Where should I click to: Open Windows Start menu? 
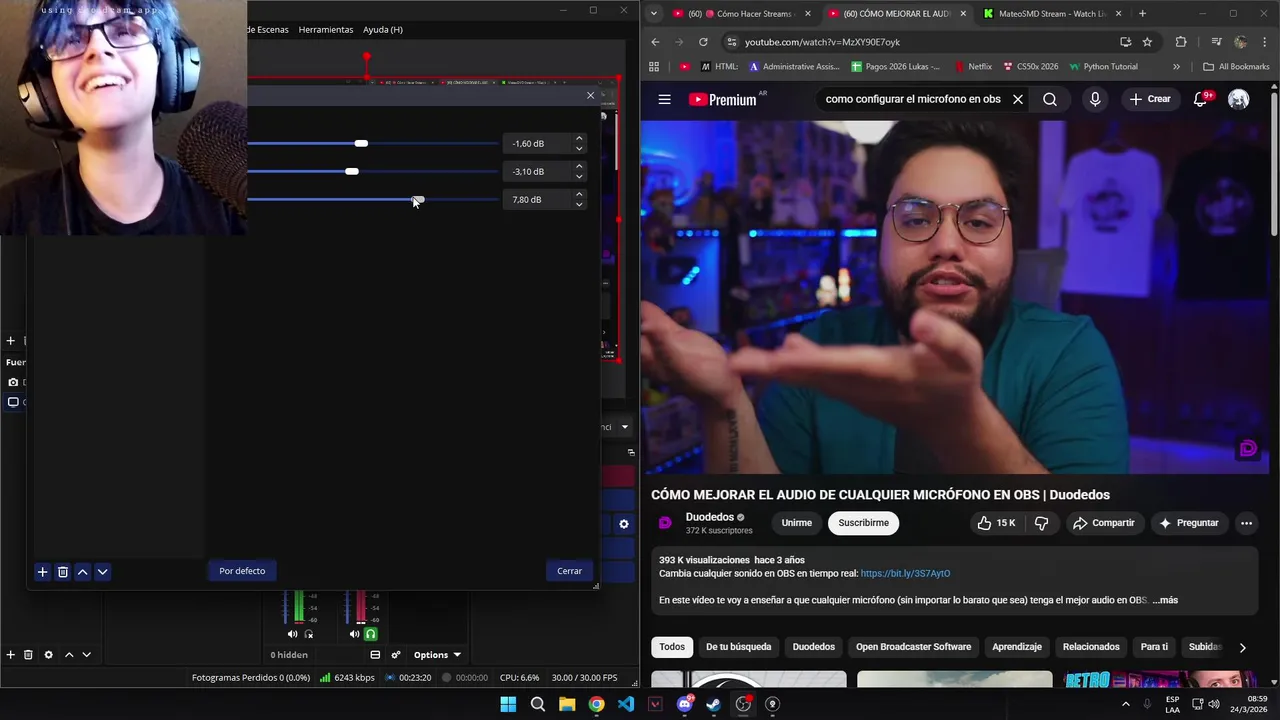coord(508,704)
